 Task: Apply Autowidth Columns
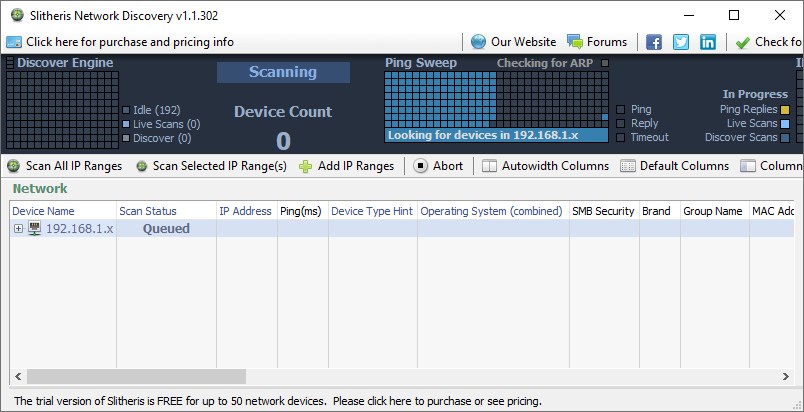click(x=545, y=166)
